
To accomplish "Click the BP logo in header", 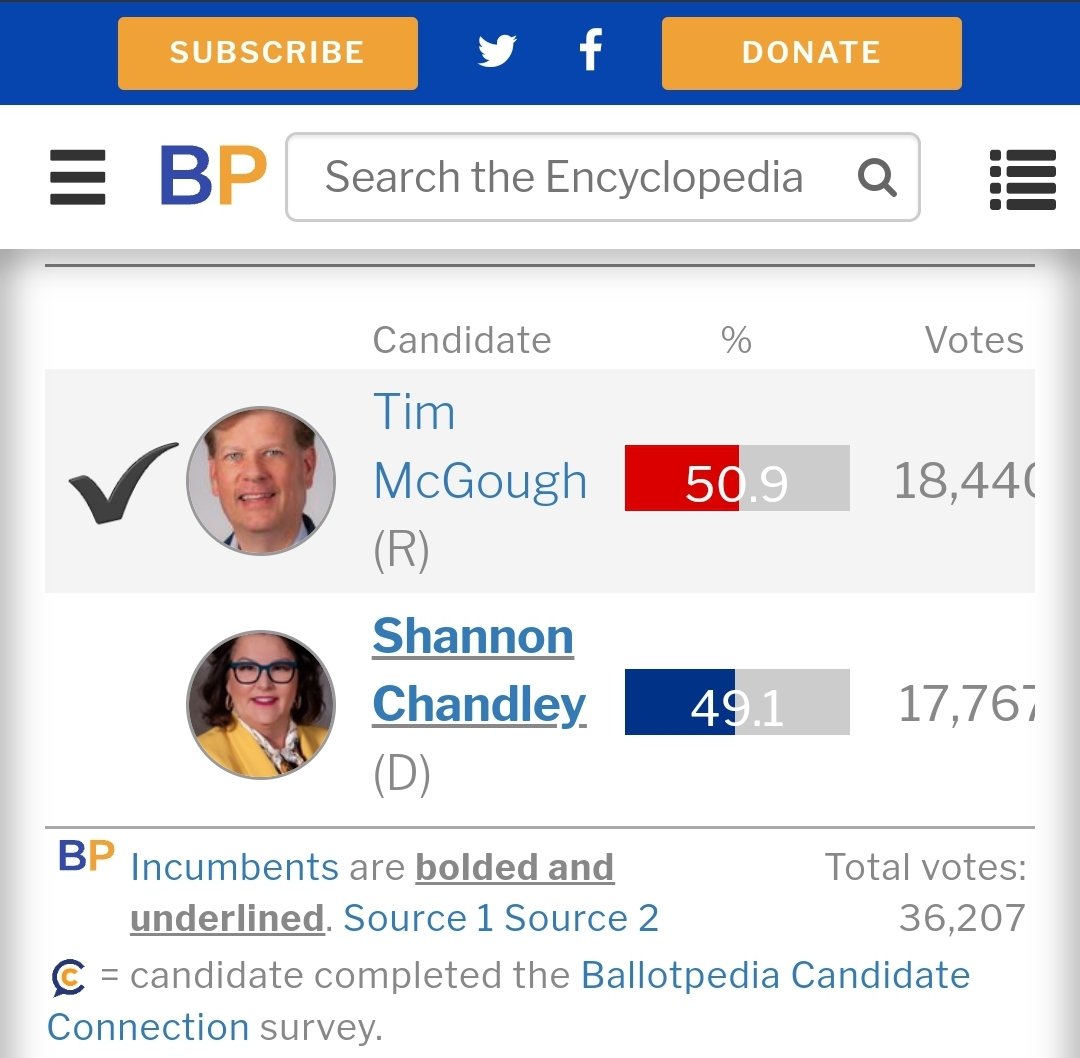I will (x=213, y=177).
